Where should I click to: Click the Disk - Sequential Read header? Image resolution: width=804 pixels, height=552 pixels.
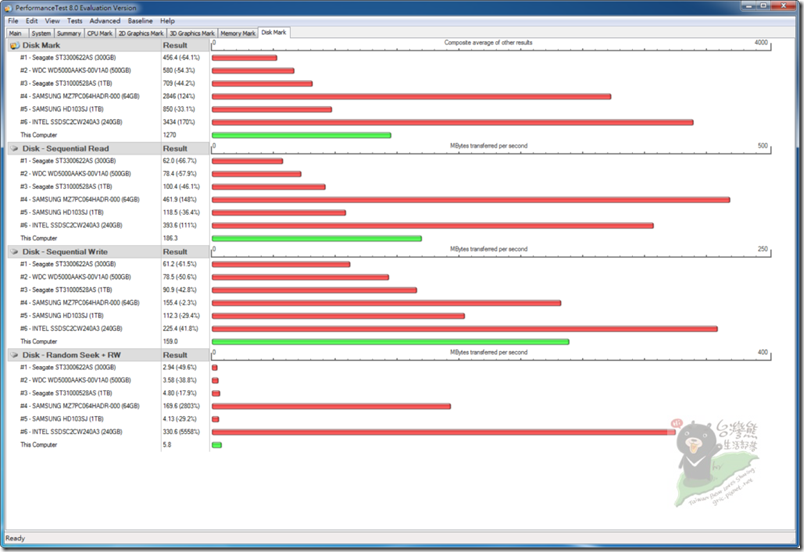(x=66, y=149)
